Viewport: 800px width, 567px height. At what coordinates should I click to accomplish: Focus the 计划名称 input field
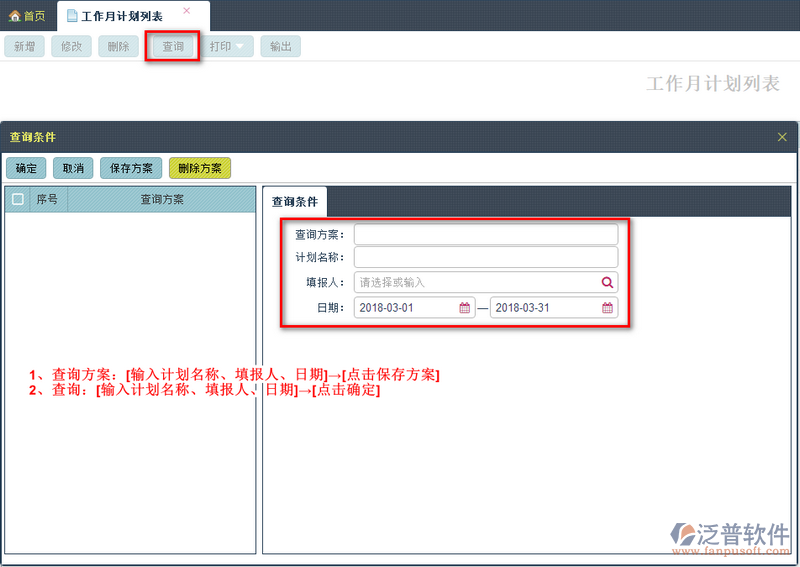[x=486, y=257]
